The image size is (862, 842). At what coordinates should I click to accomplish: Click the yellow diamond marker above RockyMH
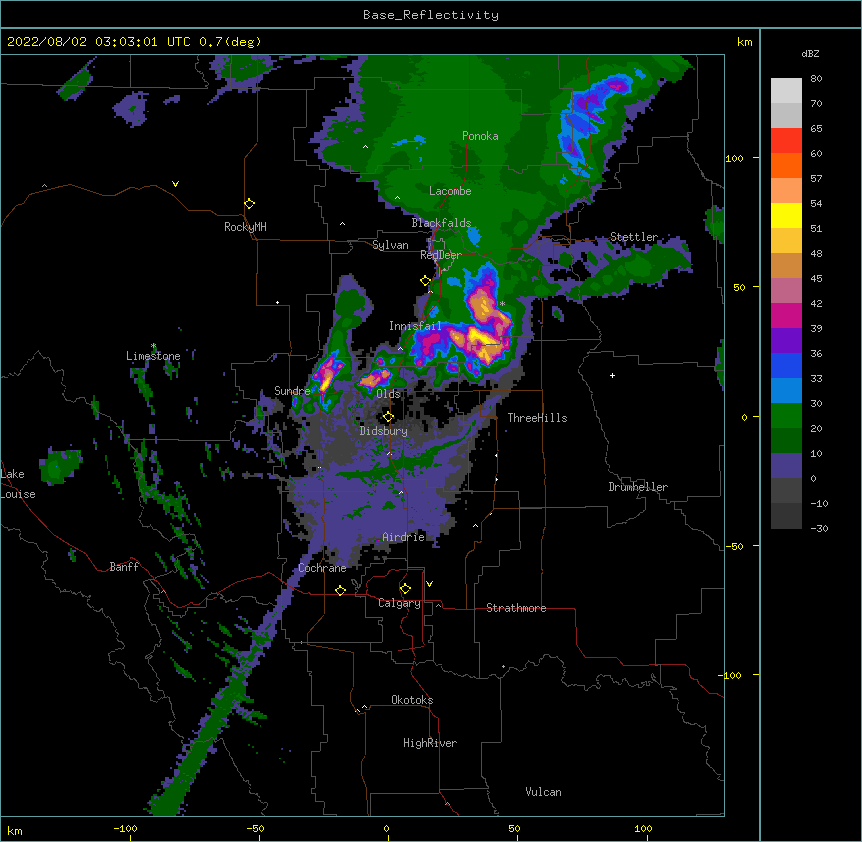click(249, 204)
